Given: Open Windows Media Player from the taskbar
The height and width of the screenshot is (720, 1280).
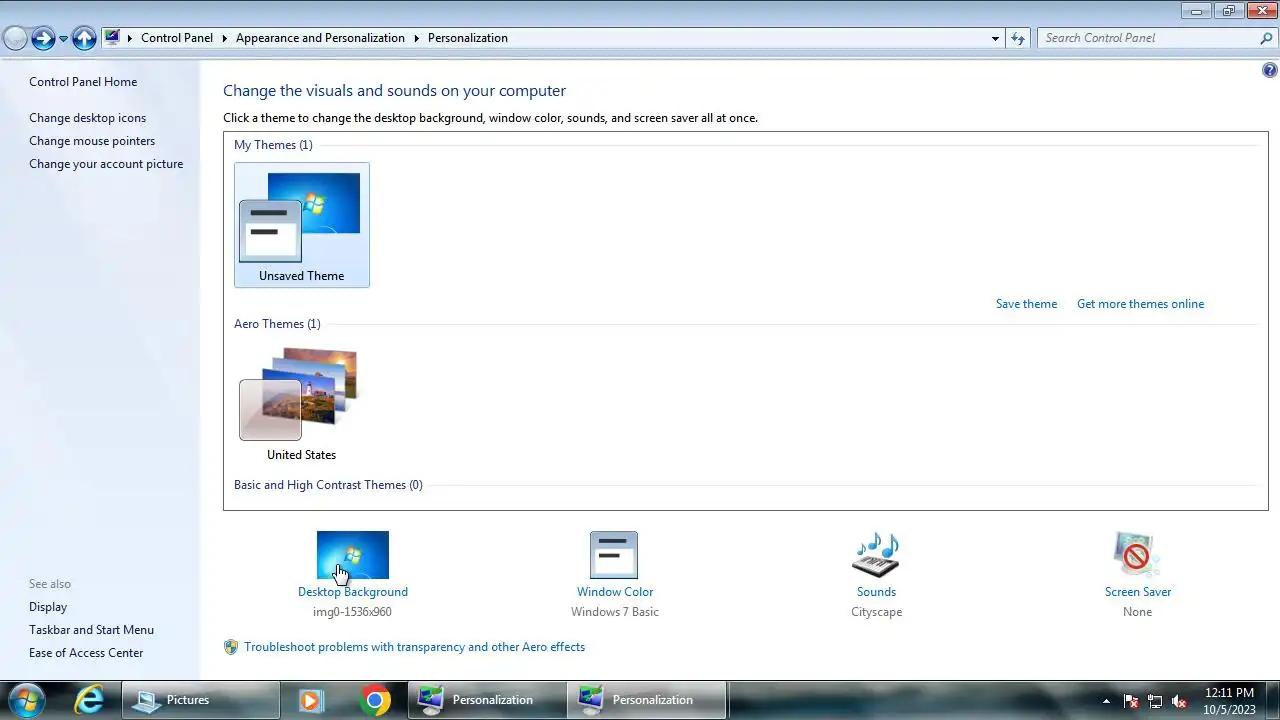Looking at the screenshot, I should (311, 700).
